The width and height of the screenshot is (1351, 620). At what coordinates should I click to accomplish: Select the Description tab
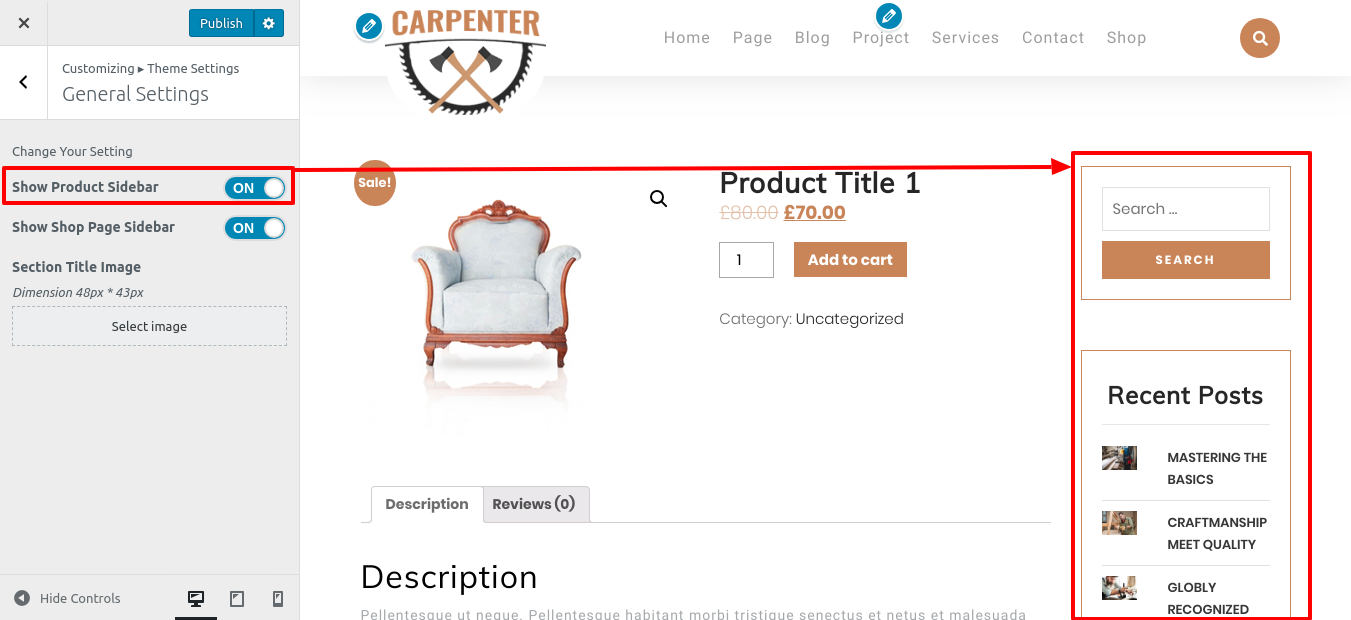(427, 504)
